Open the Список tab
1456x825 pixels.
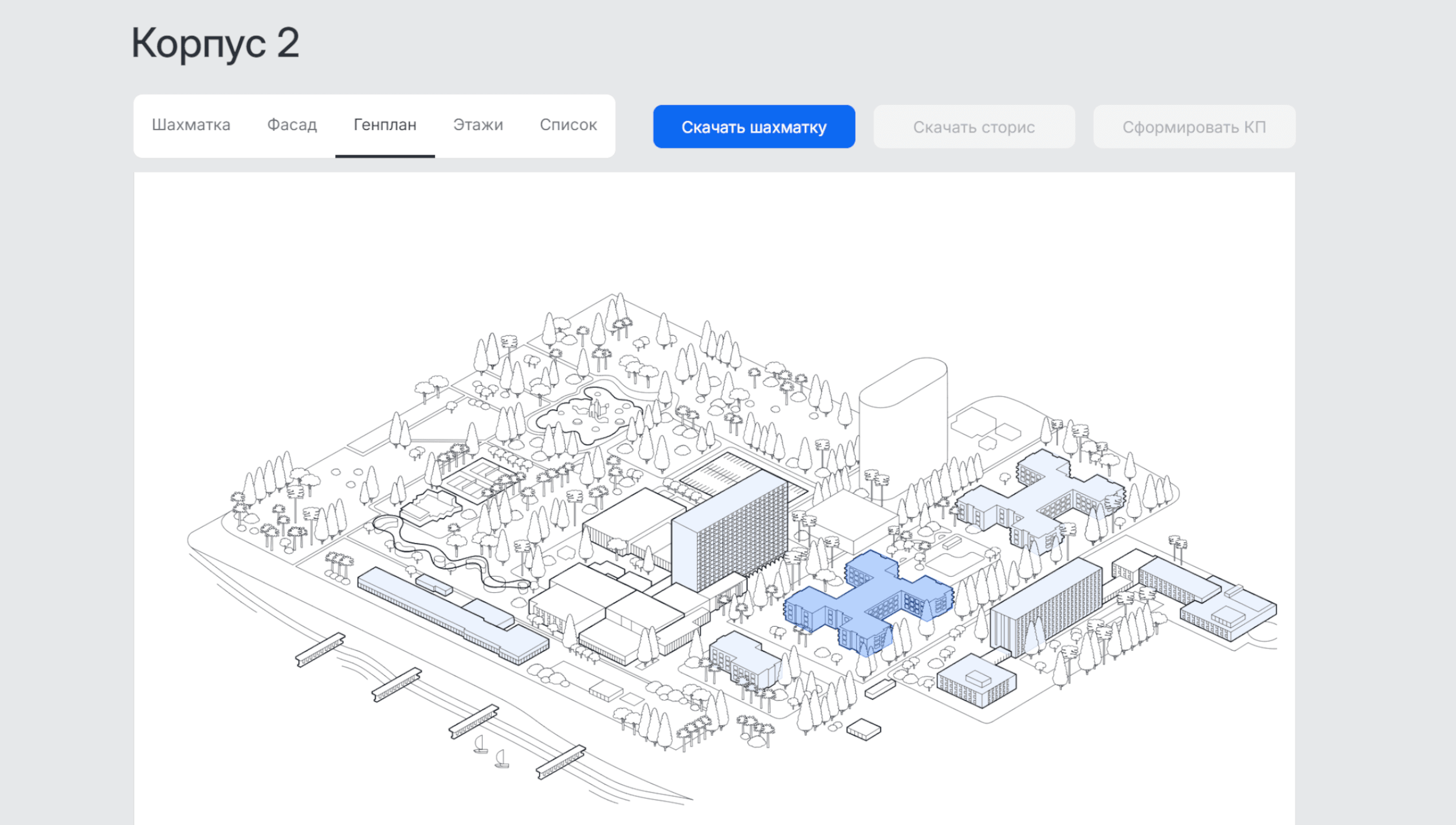(x=568, y=125)
